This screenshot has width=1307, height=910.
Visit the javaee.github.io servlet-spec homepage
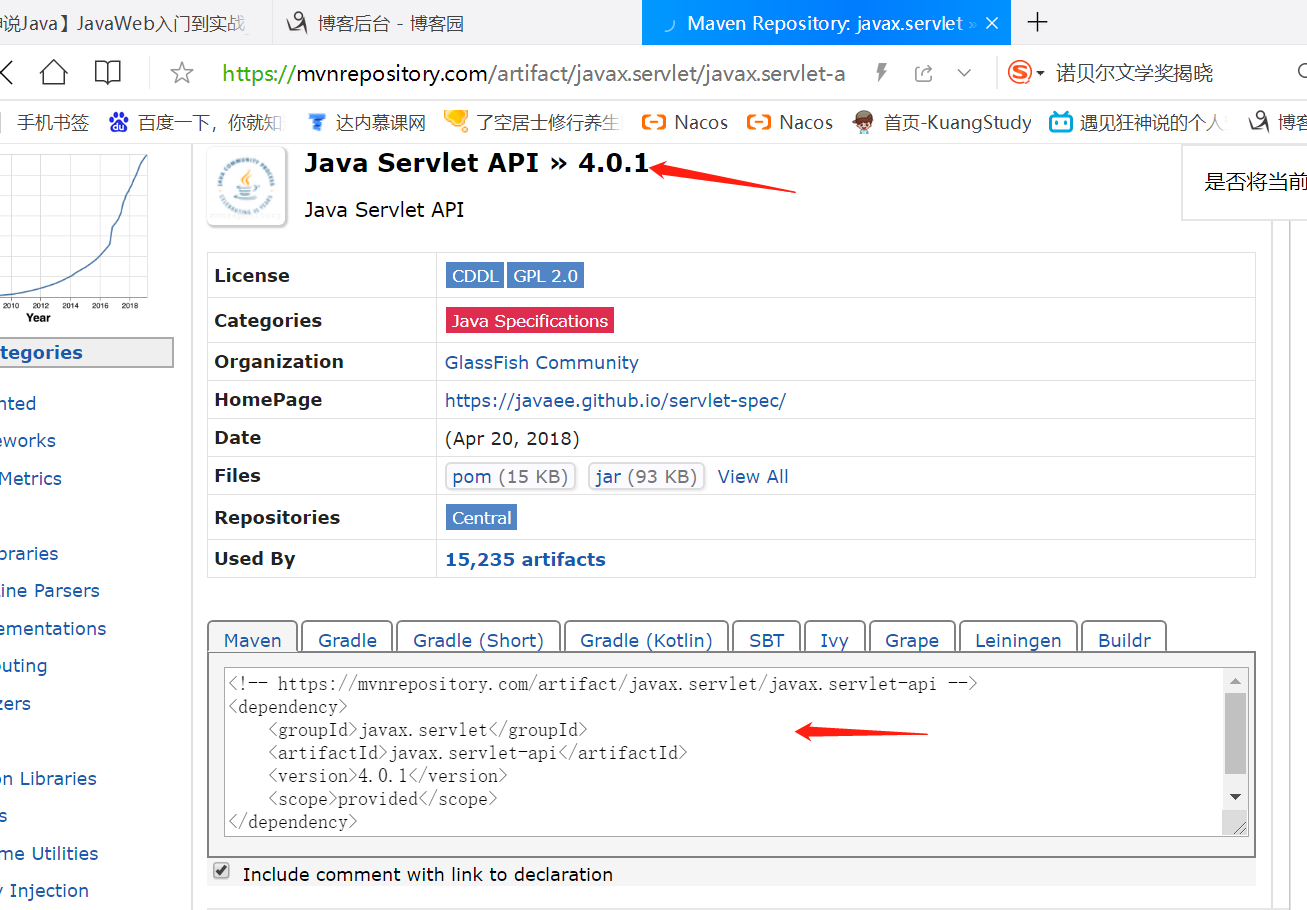615,401
